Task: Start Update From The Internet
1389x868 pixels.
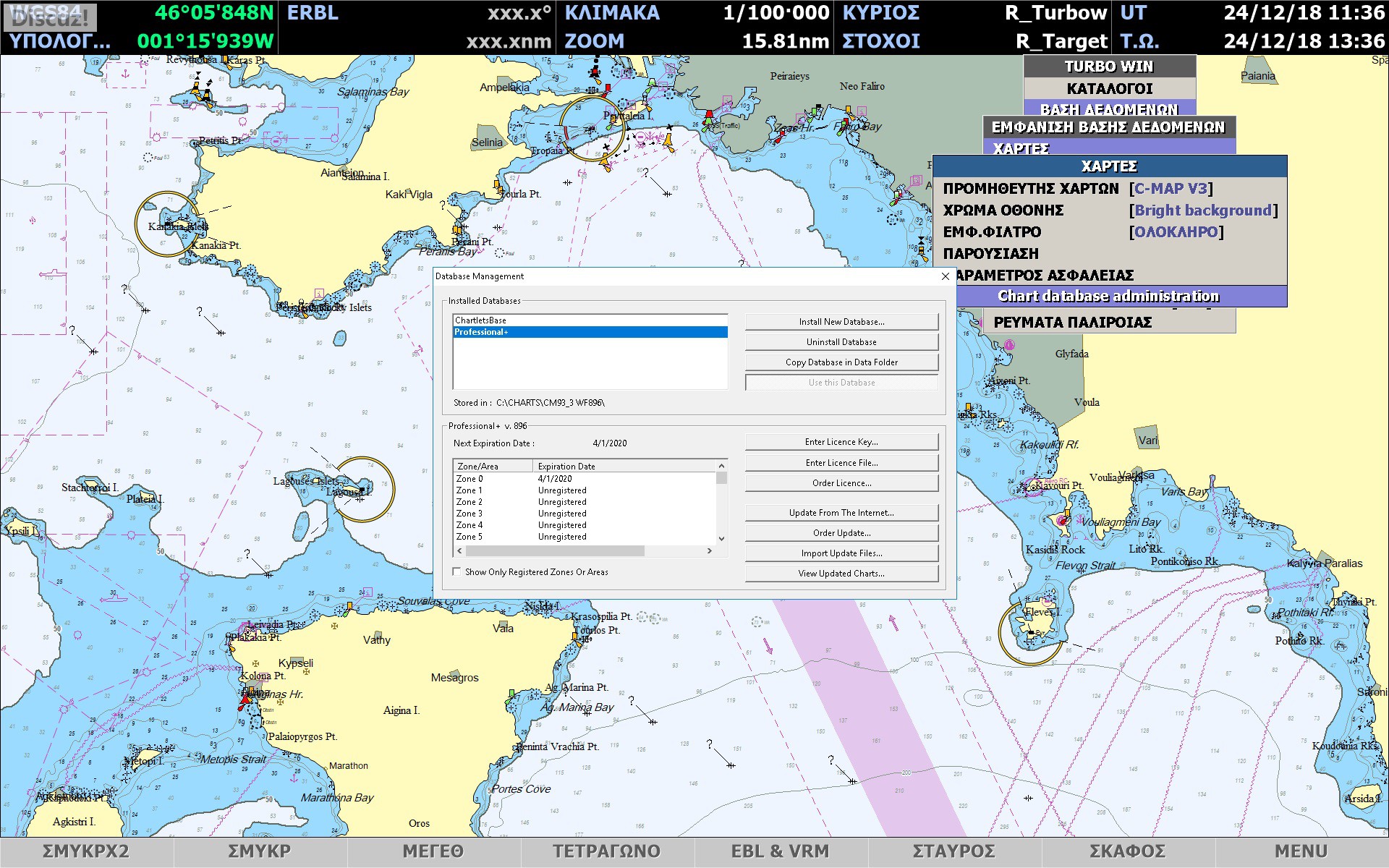Action: click(x=841, y=513)
